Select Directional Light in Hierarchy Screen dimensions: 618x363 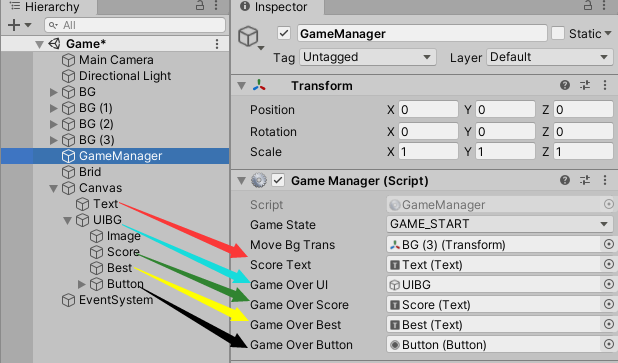click(x=125, y=76)
